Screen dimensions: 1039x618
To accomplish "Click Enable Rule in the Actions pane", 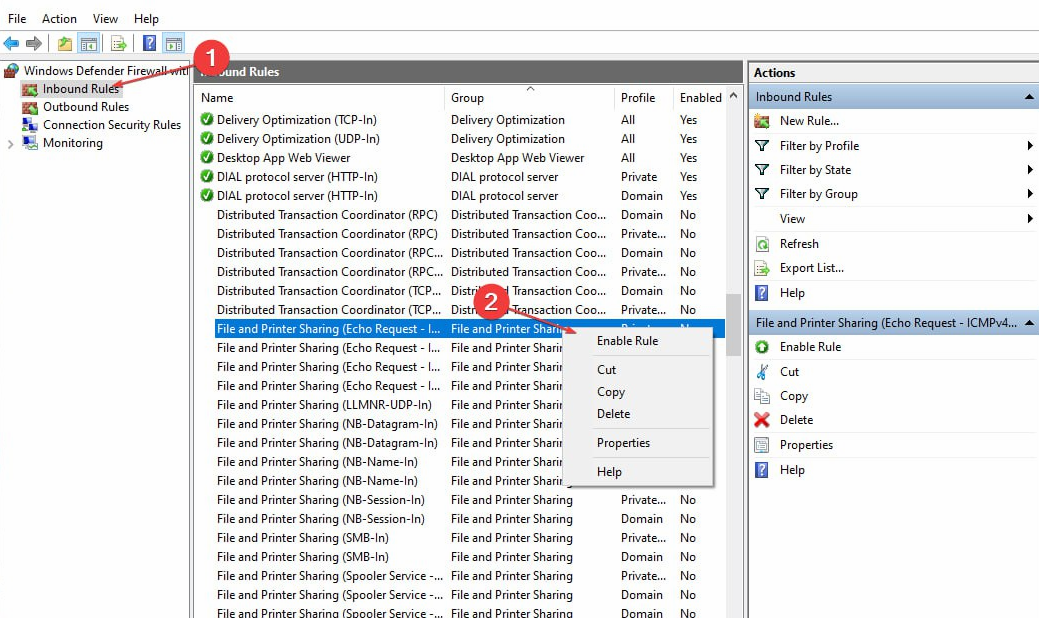I will (x=810, y=346).
